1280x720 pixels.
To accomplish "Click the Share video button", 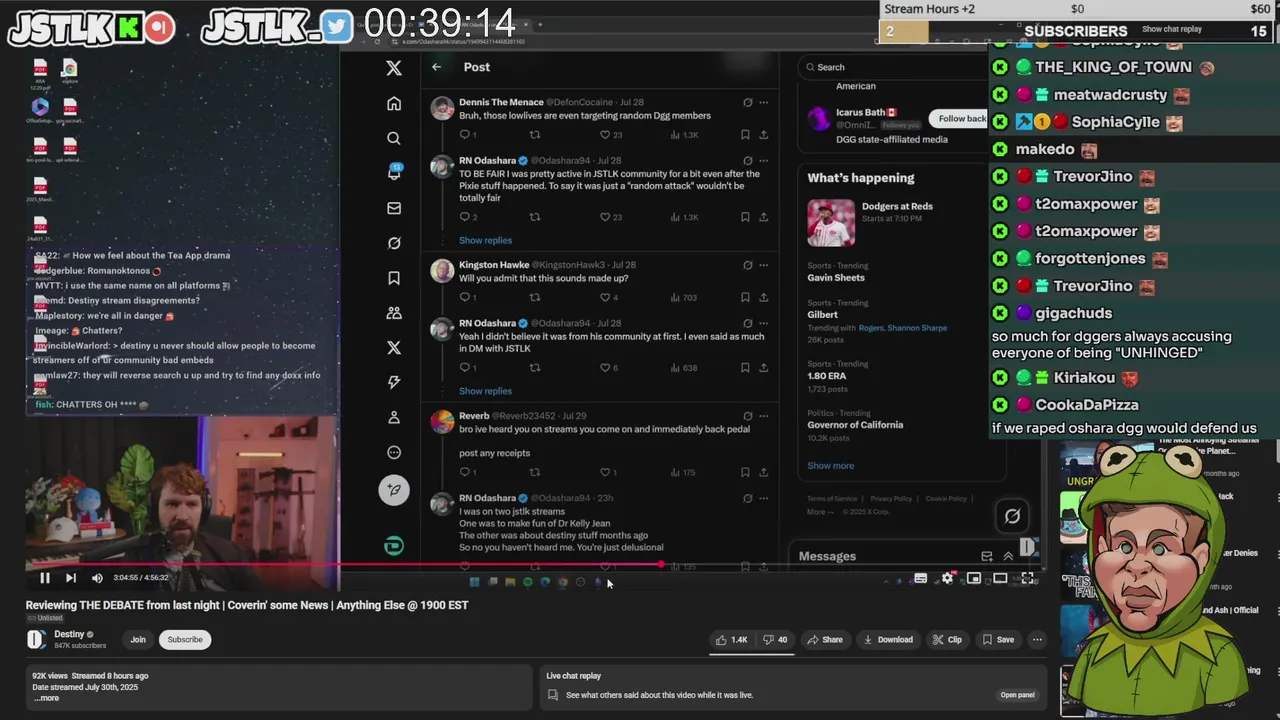I will click(825, 640).
